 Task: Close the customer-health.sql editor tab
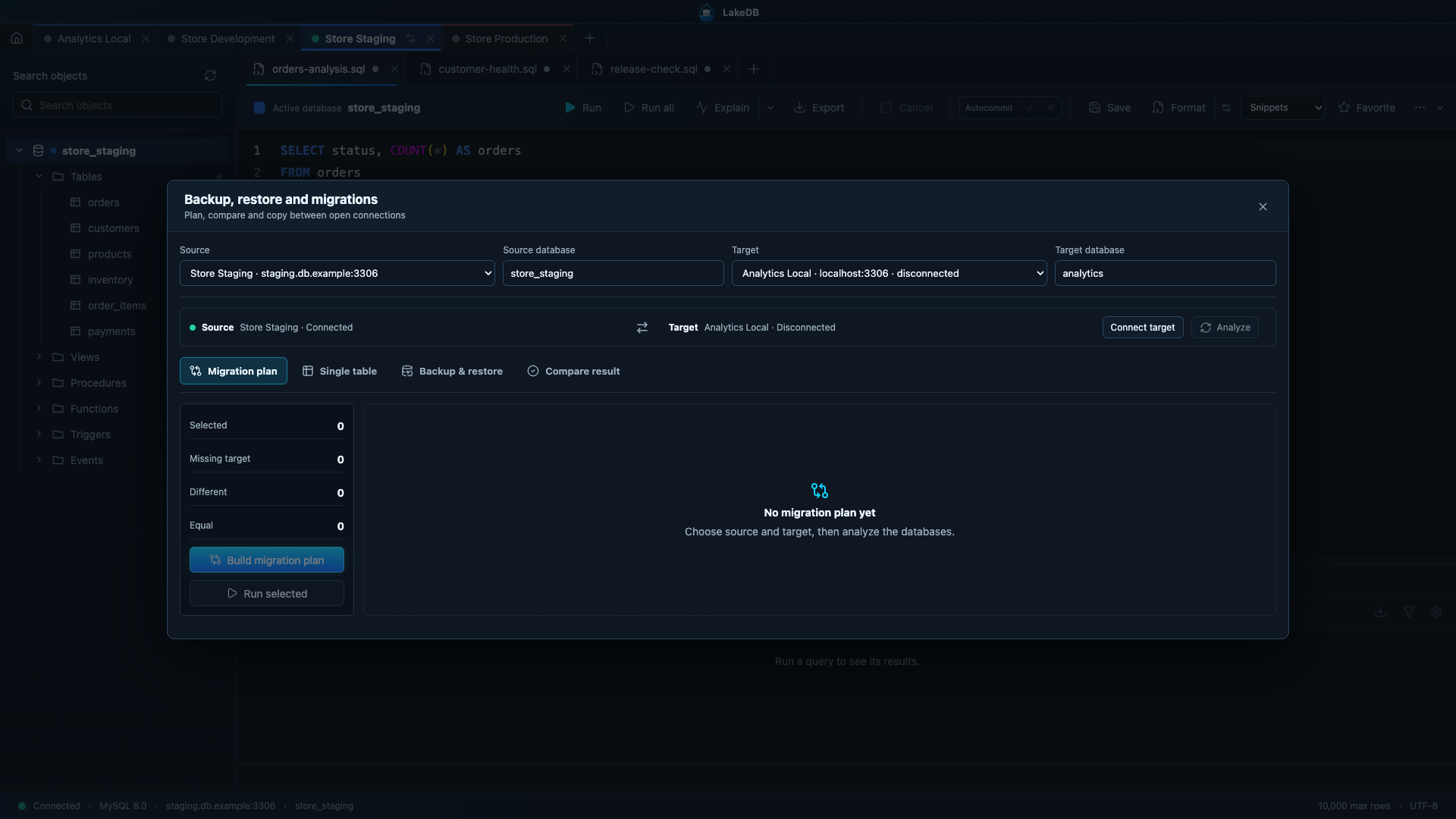566,69
